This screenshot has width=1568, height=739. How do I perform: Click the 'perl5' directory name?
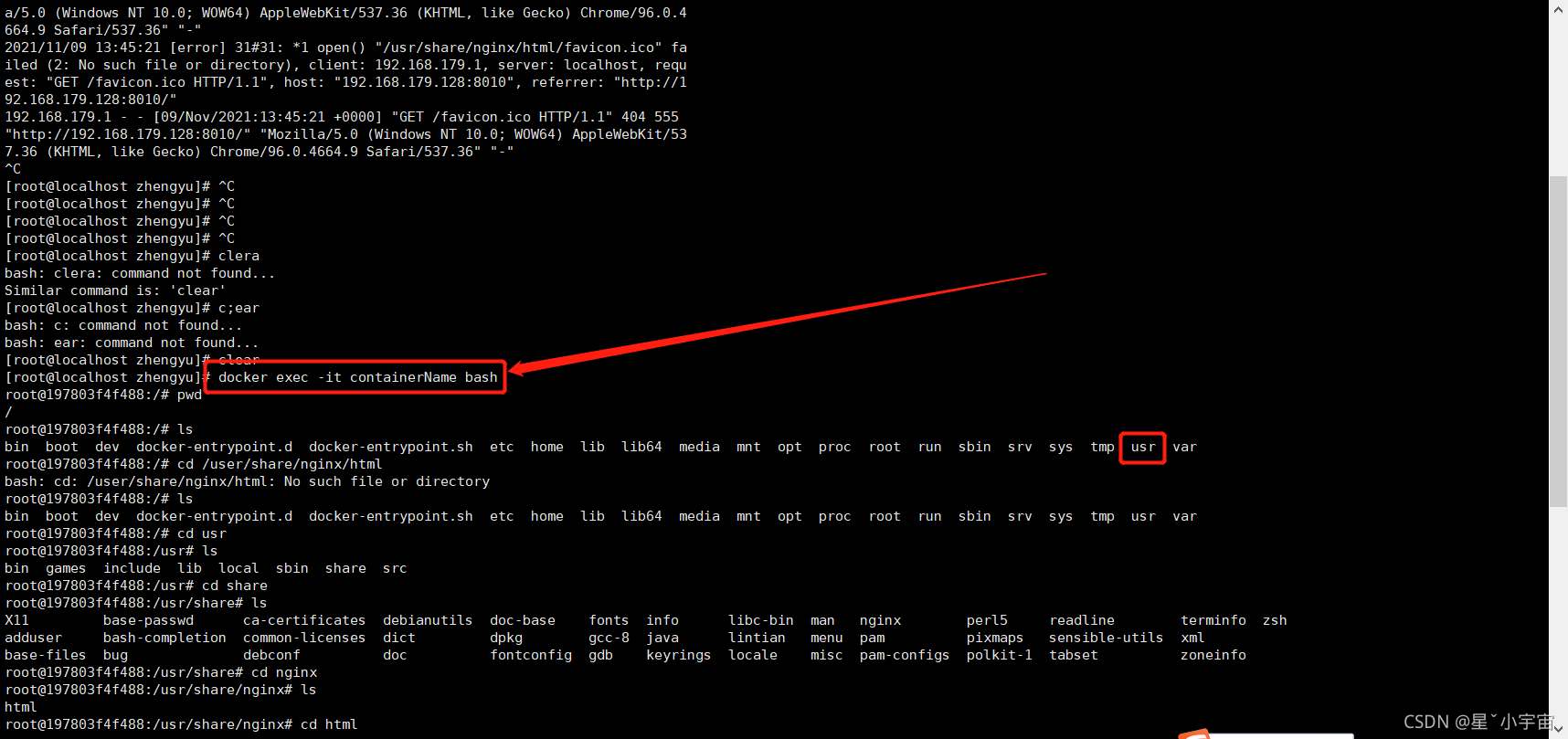987,620
